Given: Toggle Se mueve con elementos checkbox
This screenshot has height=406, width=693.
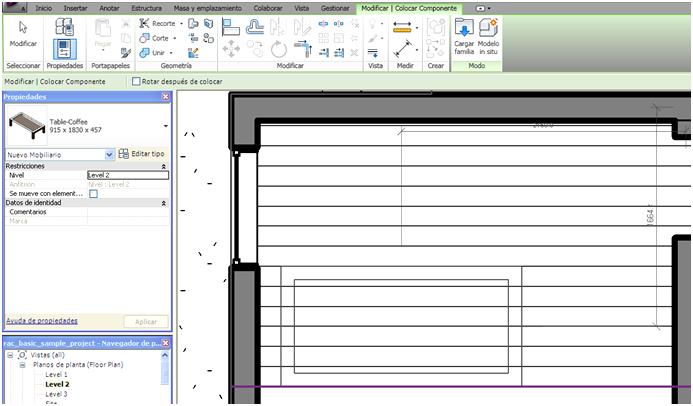Looking at the screenshot, I should [93, 193].
